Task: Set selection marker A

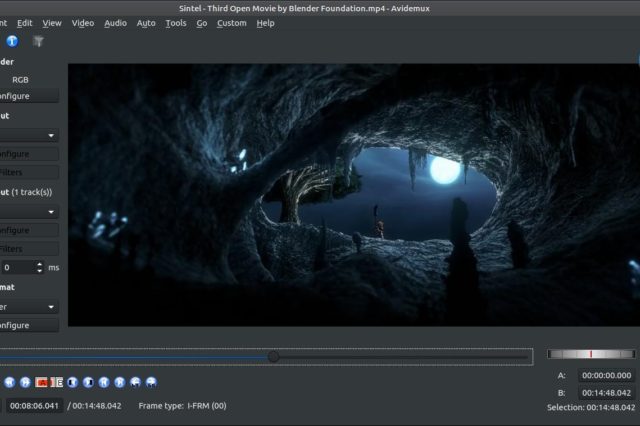Action: (x=42, y=382)
